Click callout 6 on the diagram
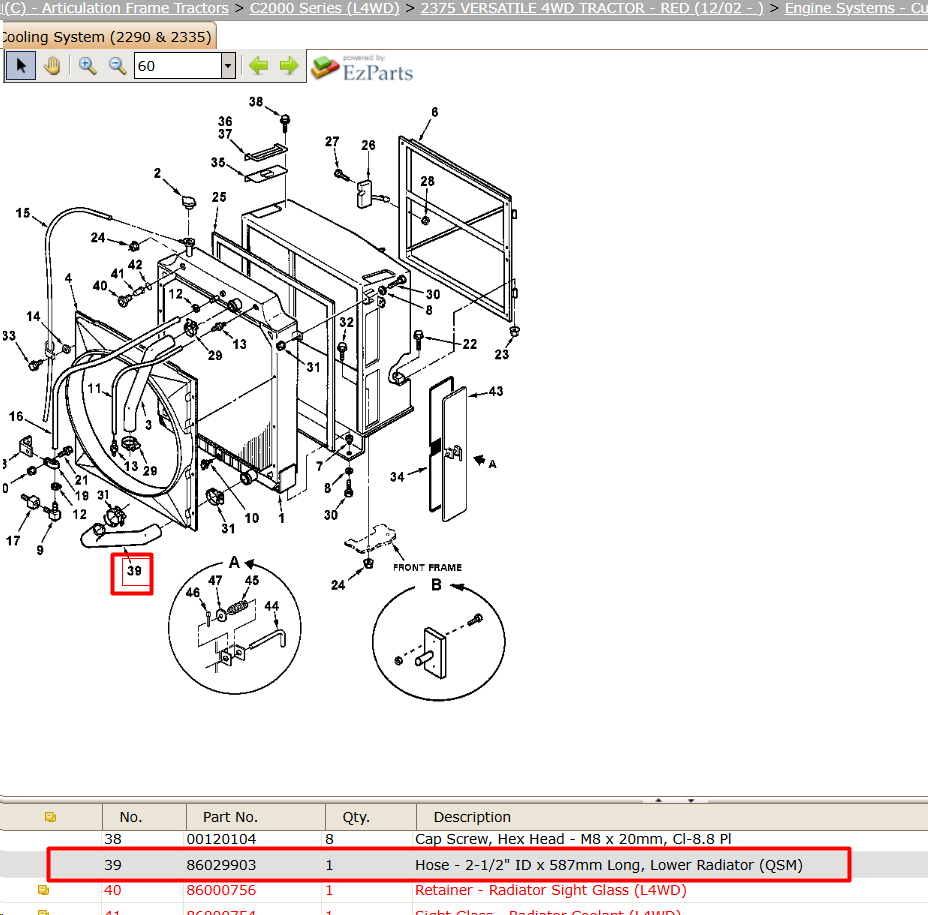 point(434,112)
